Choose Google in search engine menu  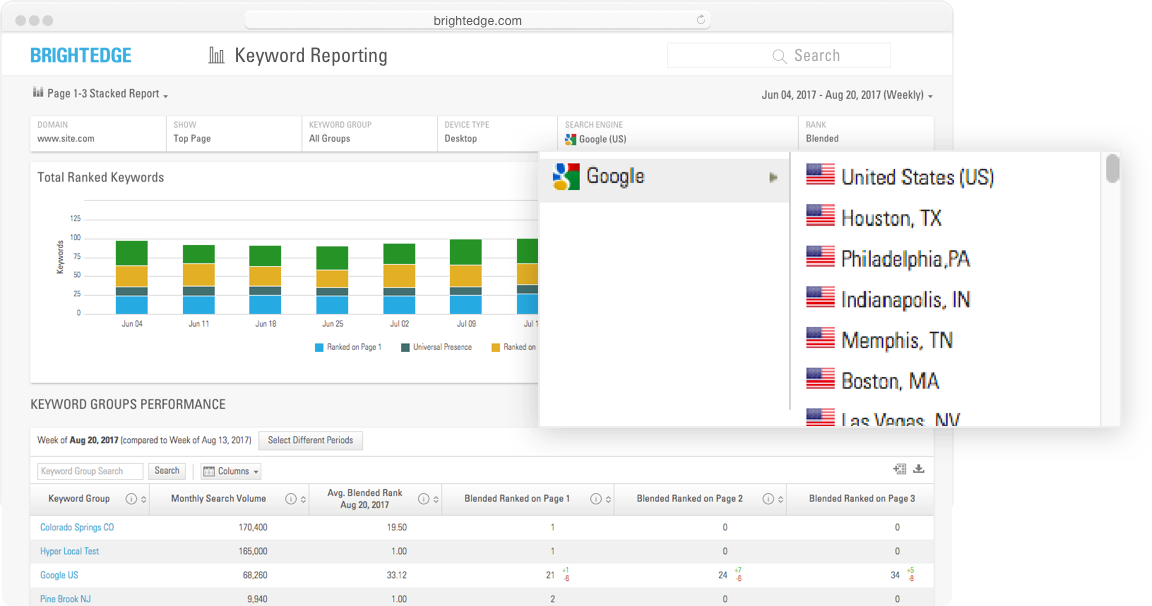pos(614,177)
